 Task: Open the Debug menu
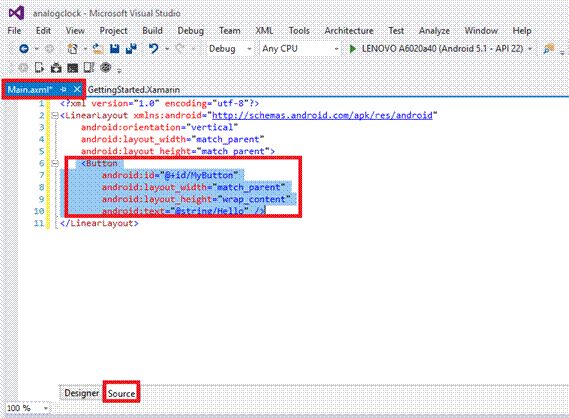point(191,30)
